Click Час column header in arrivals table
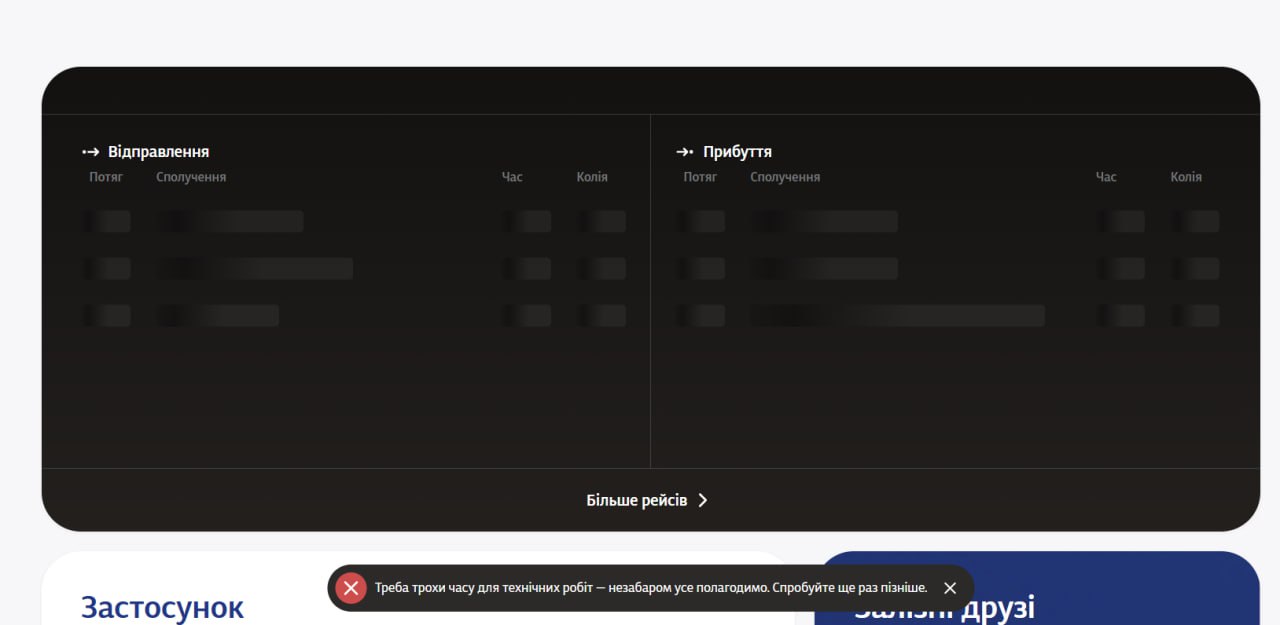1280x625 pixels. point(1106,177)
